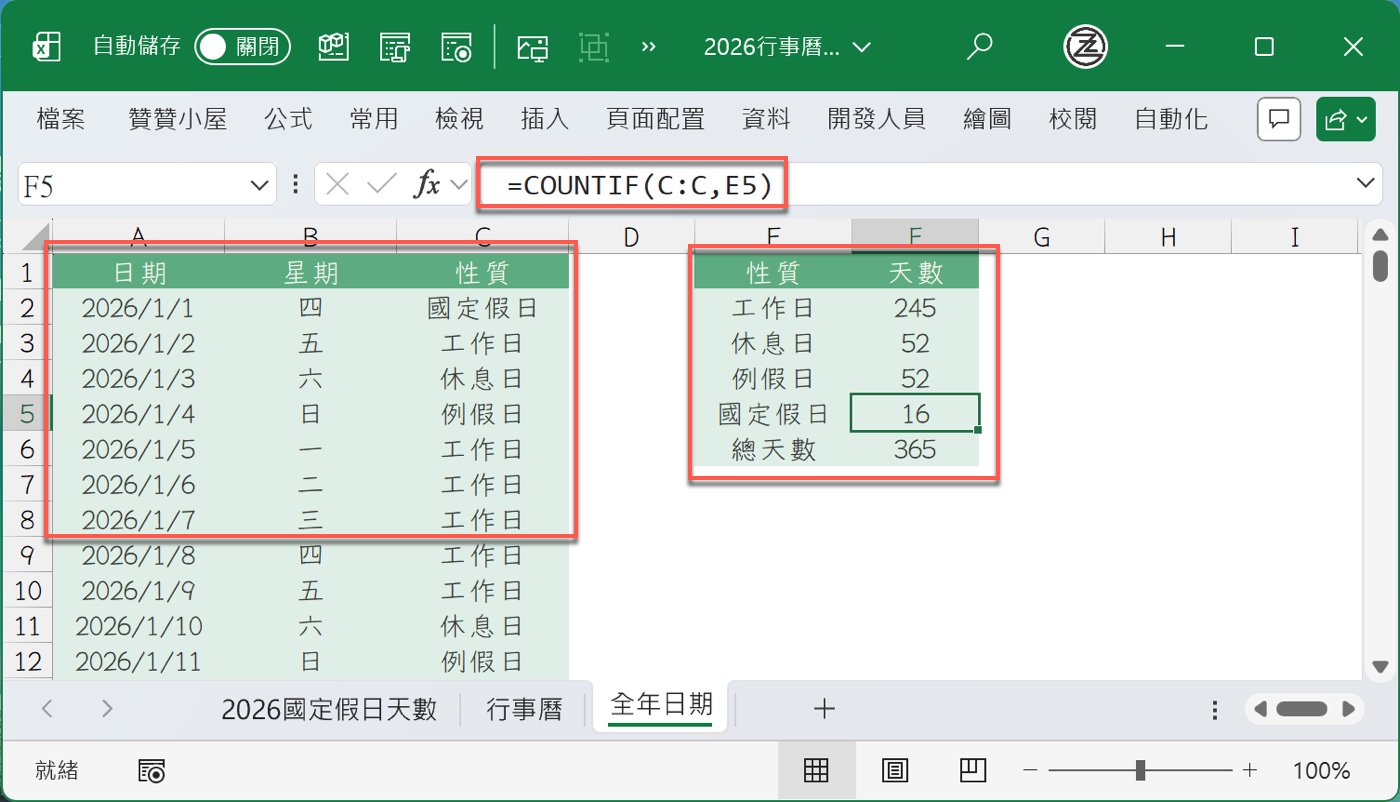This screenshot has height=802, width=1400.
Task: Select Page Break Preview view icon
Action: click(972, 770)
